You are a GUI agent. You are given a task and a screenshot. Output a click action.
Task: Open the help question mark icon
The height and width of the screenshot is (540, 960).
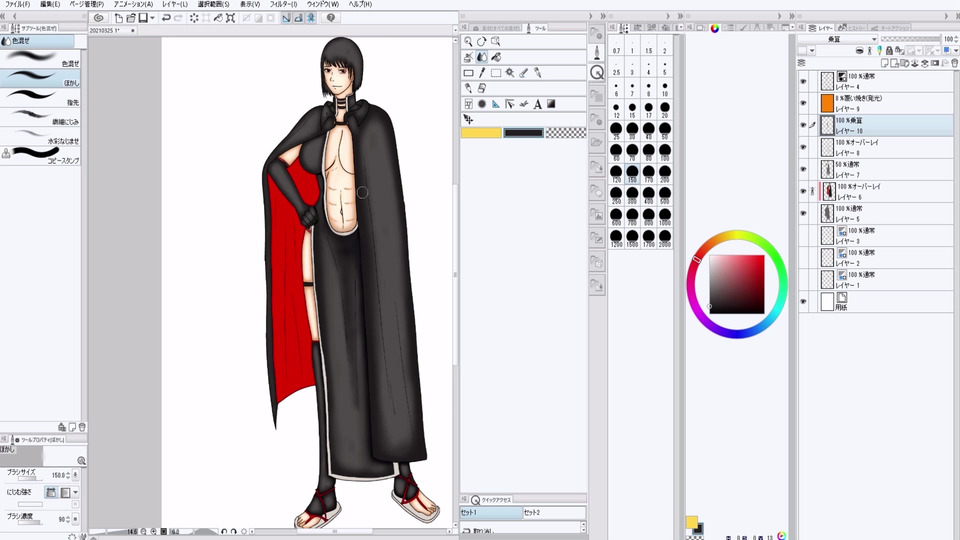(x=331, y=18)
